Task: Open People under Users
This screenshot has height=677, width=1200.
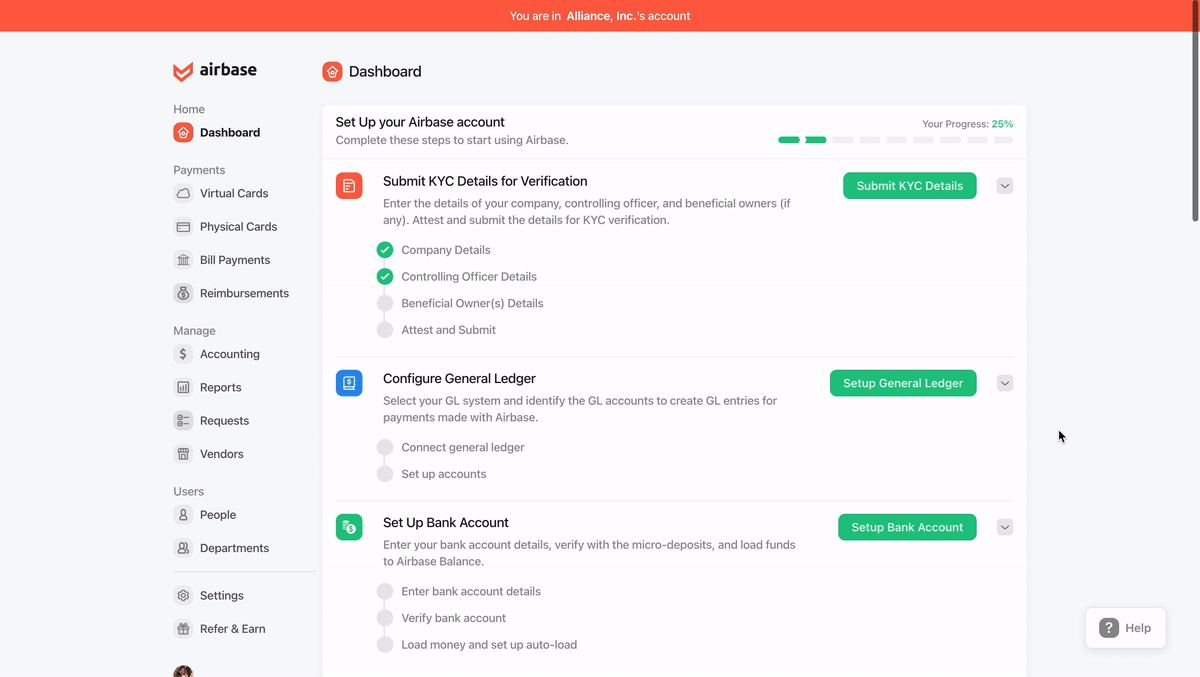Action: pos(218,515)
